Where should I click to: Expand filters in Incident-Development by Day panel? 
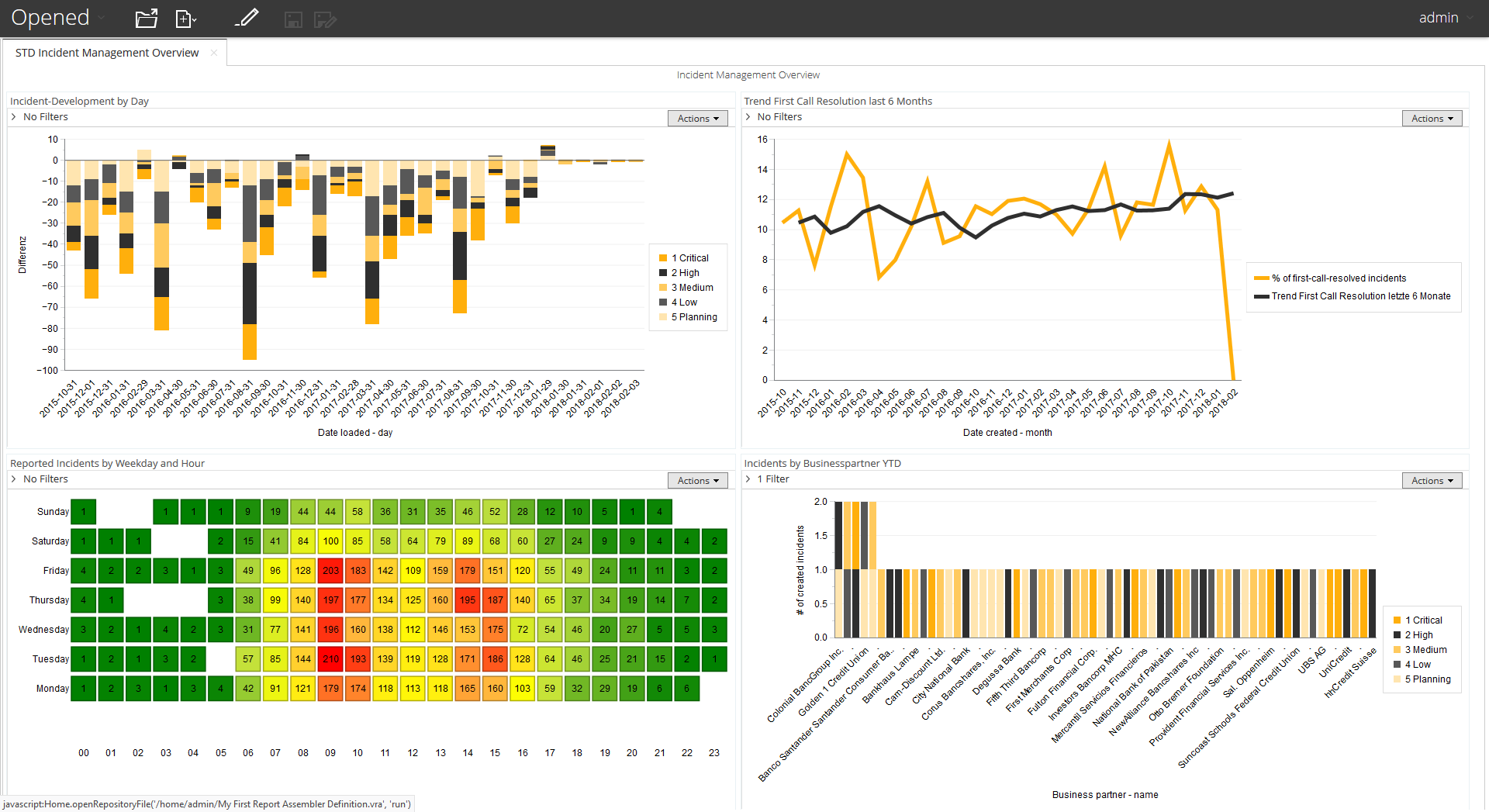14,117
